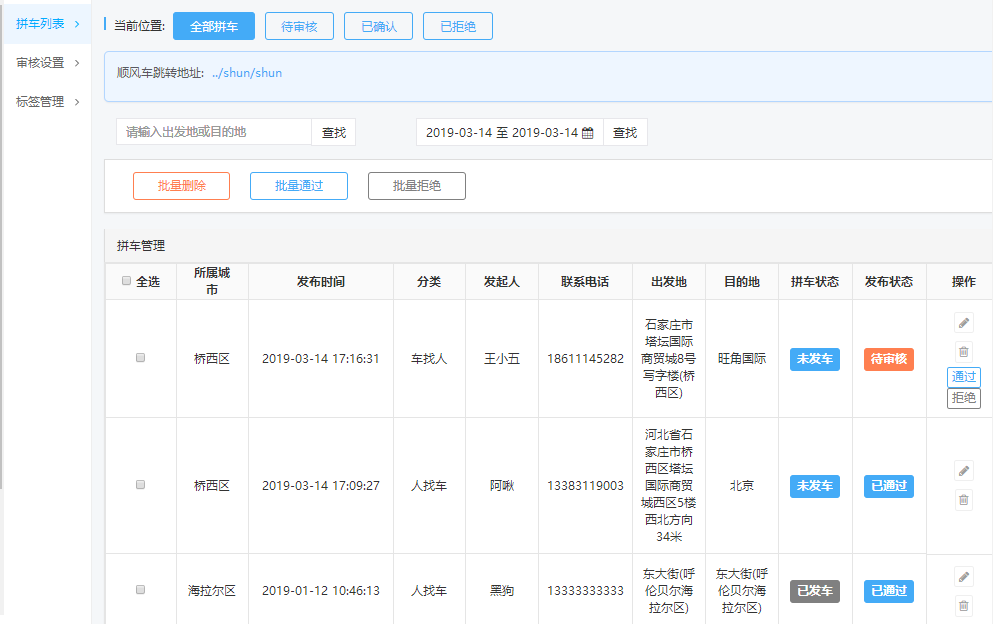The image size is (993, 624).
Task: Click the 批量拒绝 button
Action: pos(417,186)
